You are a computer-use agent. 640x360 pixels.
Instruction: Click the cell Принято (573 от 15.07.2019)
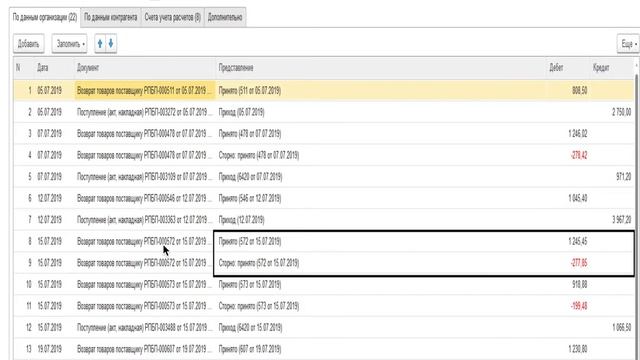250,284
